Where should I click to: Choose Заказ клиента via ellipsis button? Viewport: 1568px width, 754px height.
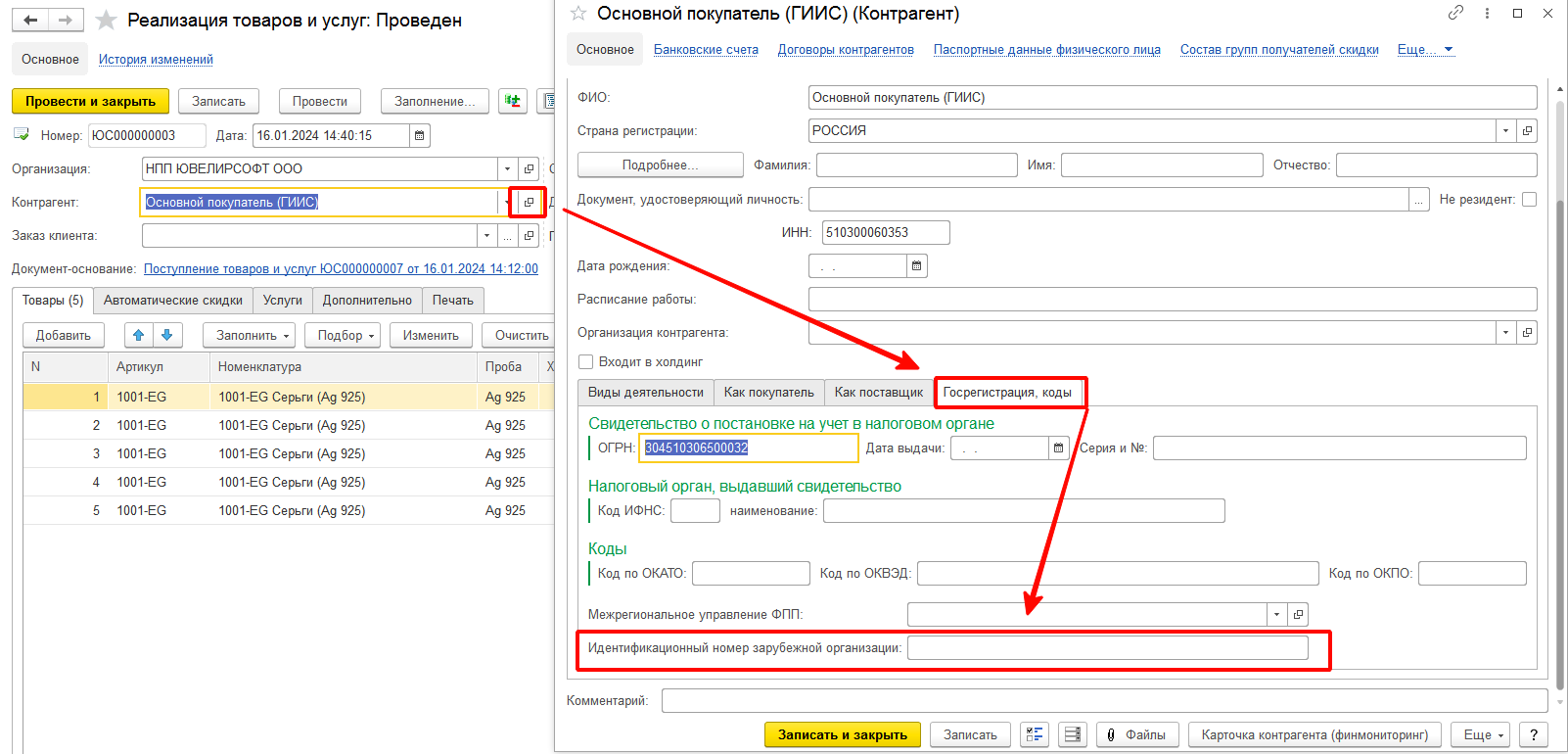click(507, 235)
